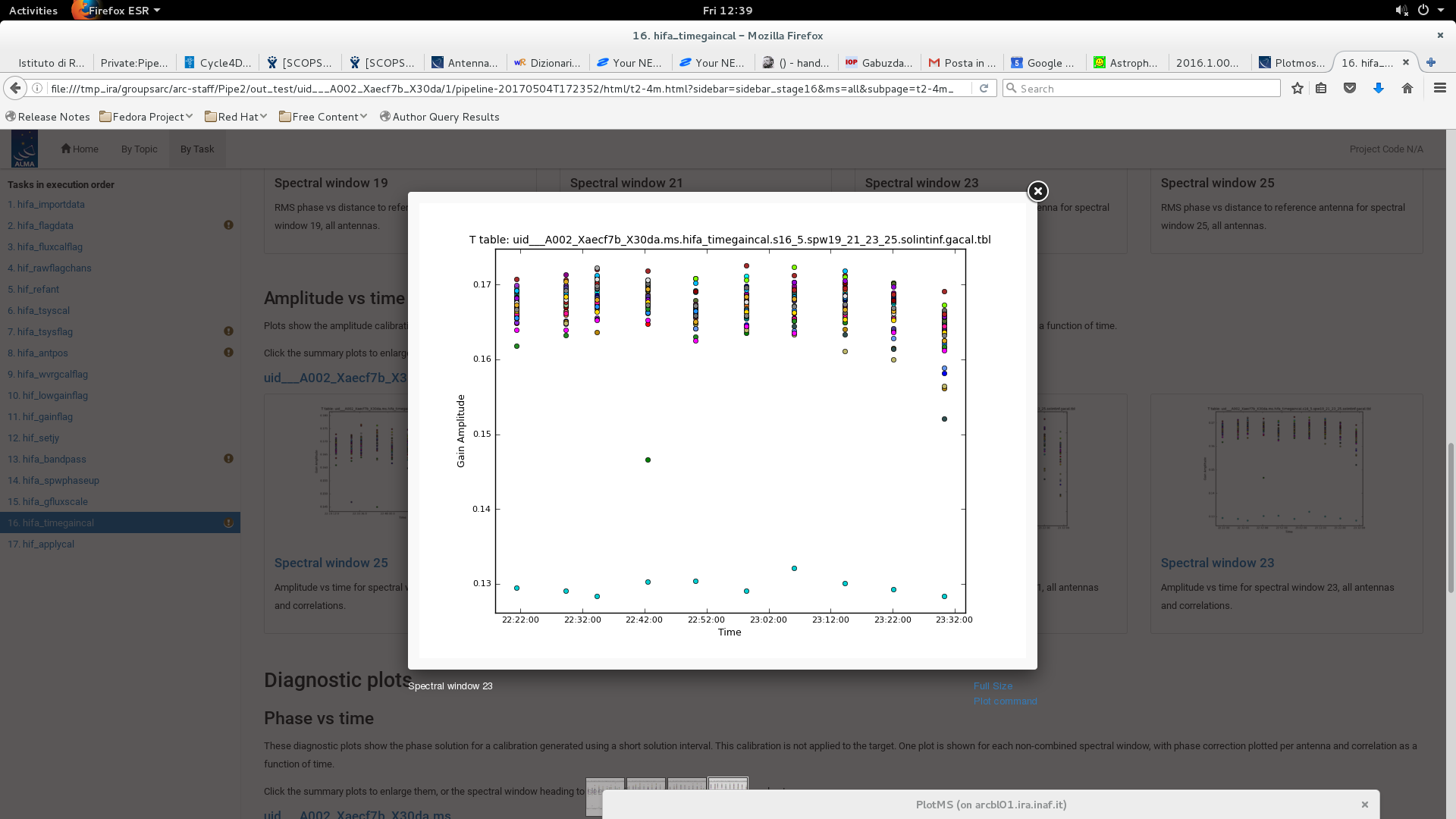Click warning badge next to hifa_timegaincal
The height and width of the screenshot is (819, 1456).
pyautogui.click(x=228, y=522)
